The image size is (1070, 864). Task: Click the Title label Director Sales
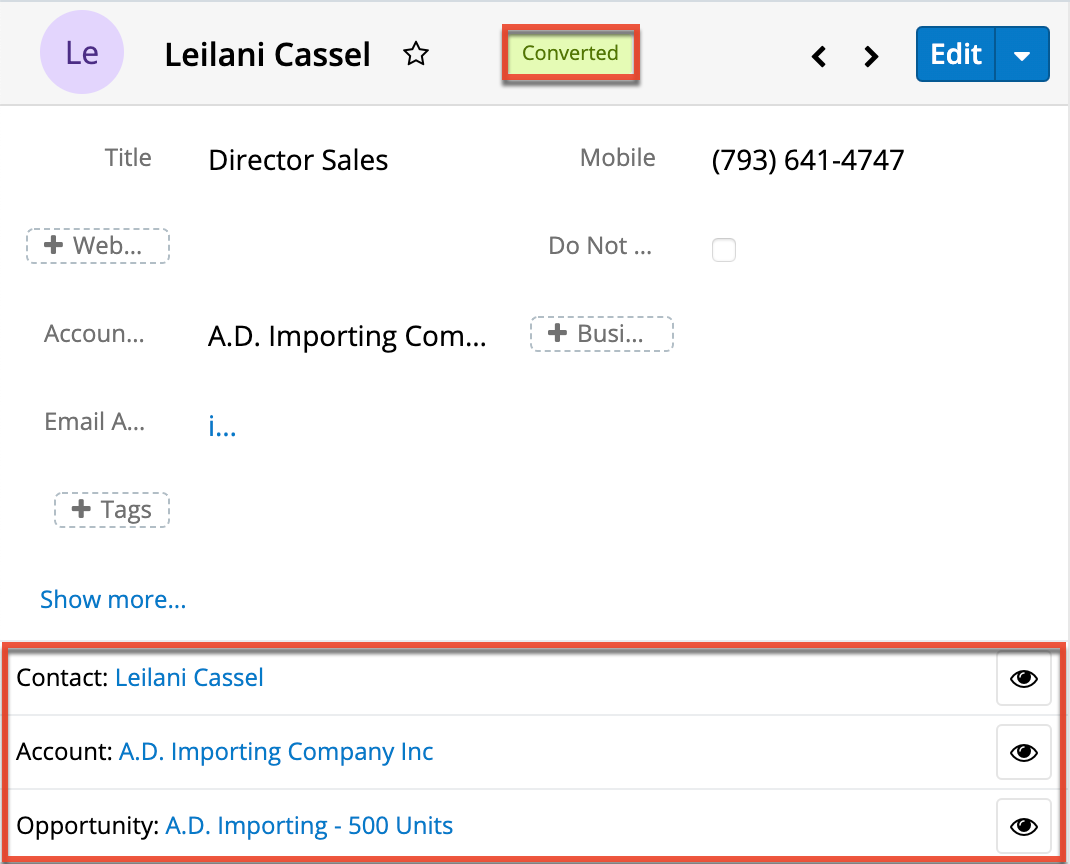(297, 160)
